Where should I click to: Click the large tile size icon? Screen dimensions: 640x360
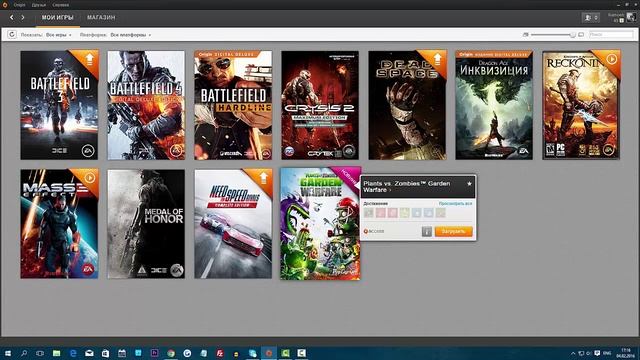tap(581, 35)
